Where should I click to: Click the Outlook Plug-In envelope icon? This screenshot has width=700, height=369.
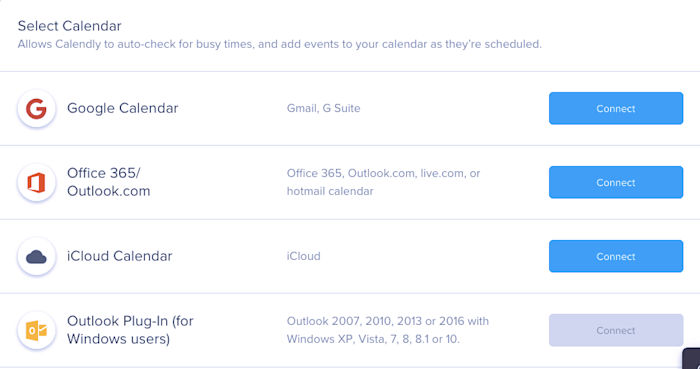[x=36, y=331]
